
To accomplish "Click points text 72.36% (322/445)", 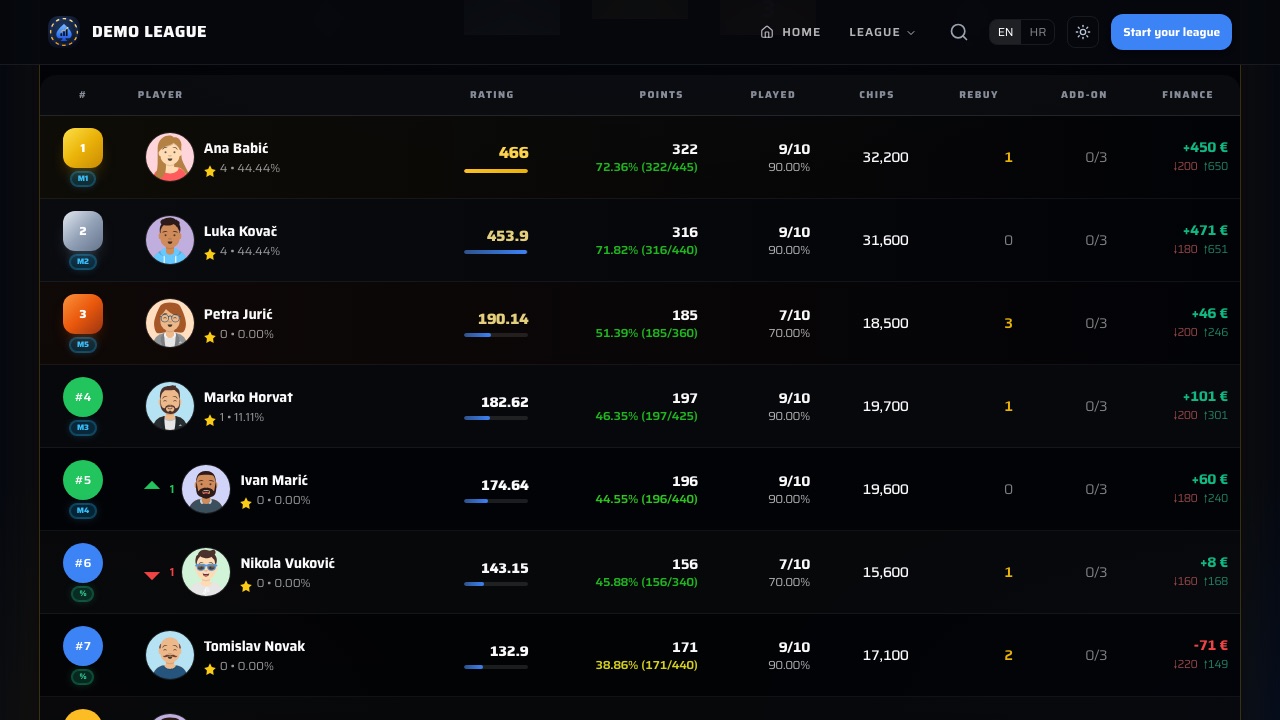I will point(646,167).
